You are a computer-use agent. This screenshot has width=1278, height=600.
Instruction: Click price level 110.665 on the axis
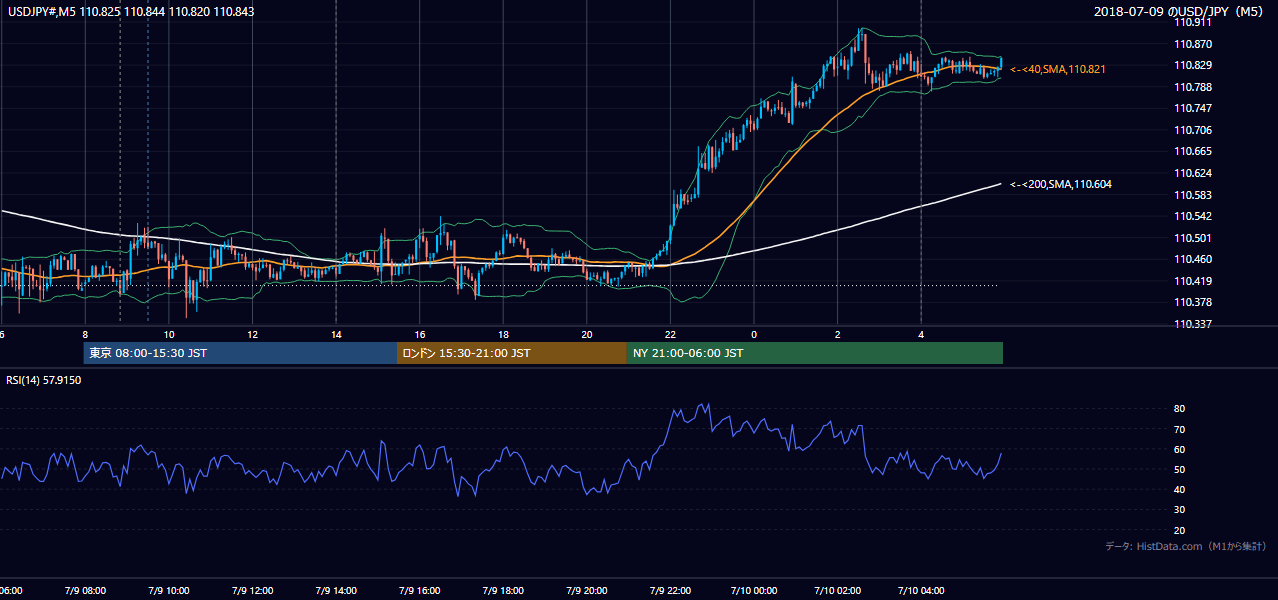click(x=1193, y=151)
